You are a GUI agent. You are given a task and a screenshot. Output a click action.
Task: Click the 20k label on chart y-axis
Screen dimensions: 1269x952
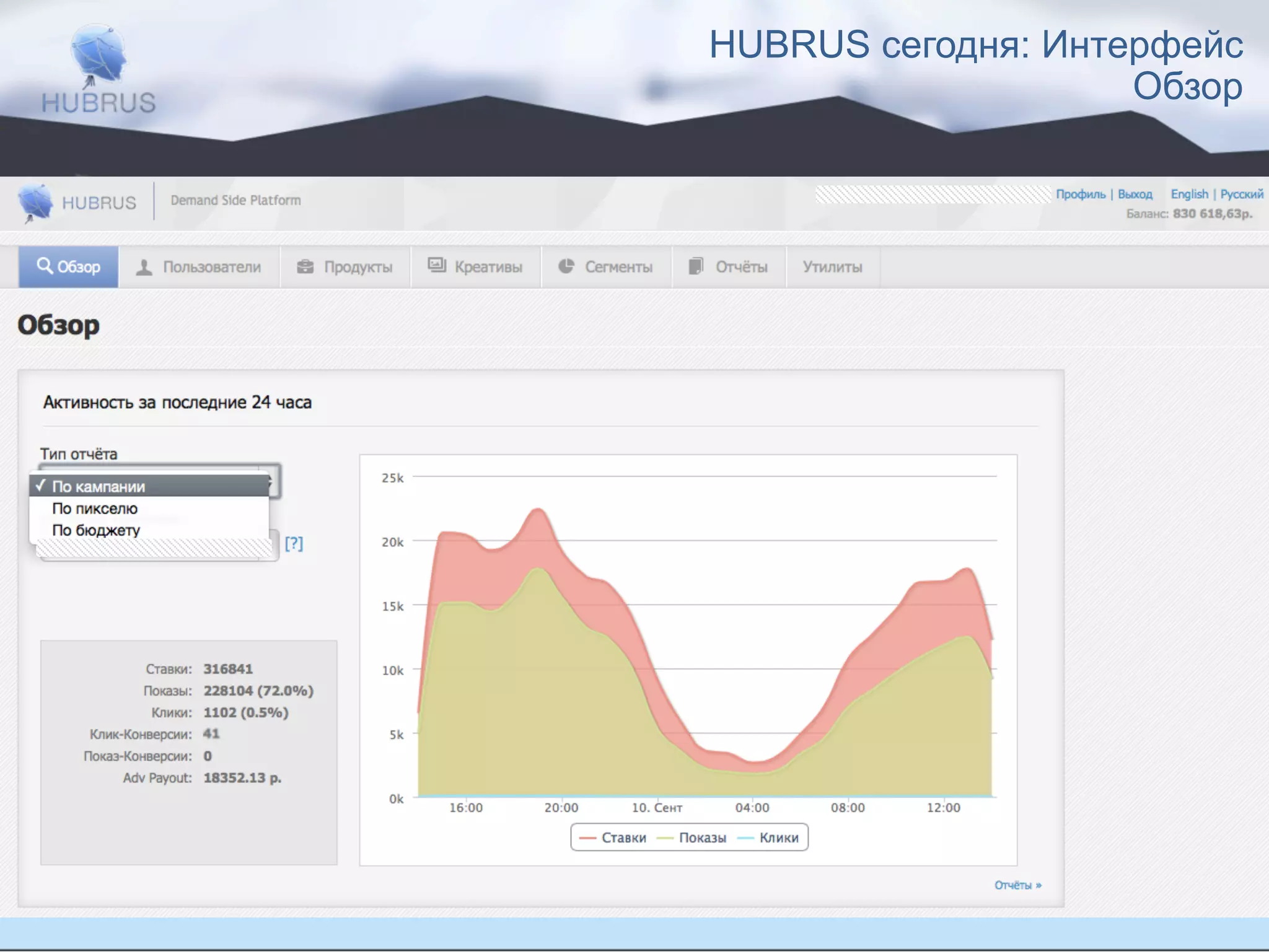click(393, 542)
